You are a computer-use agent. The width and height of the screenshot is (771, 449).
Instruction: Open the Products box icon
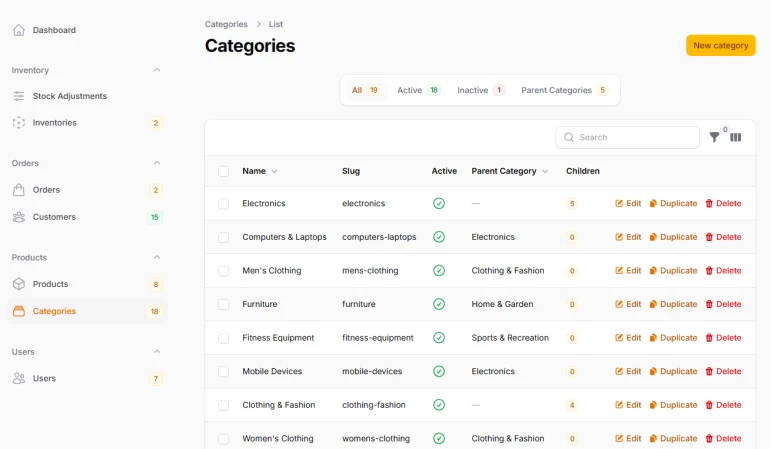(19, 284)
